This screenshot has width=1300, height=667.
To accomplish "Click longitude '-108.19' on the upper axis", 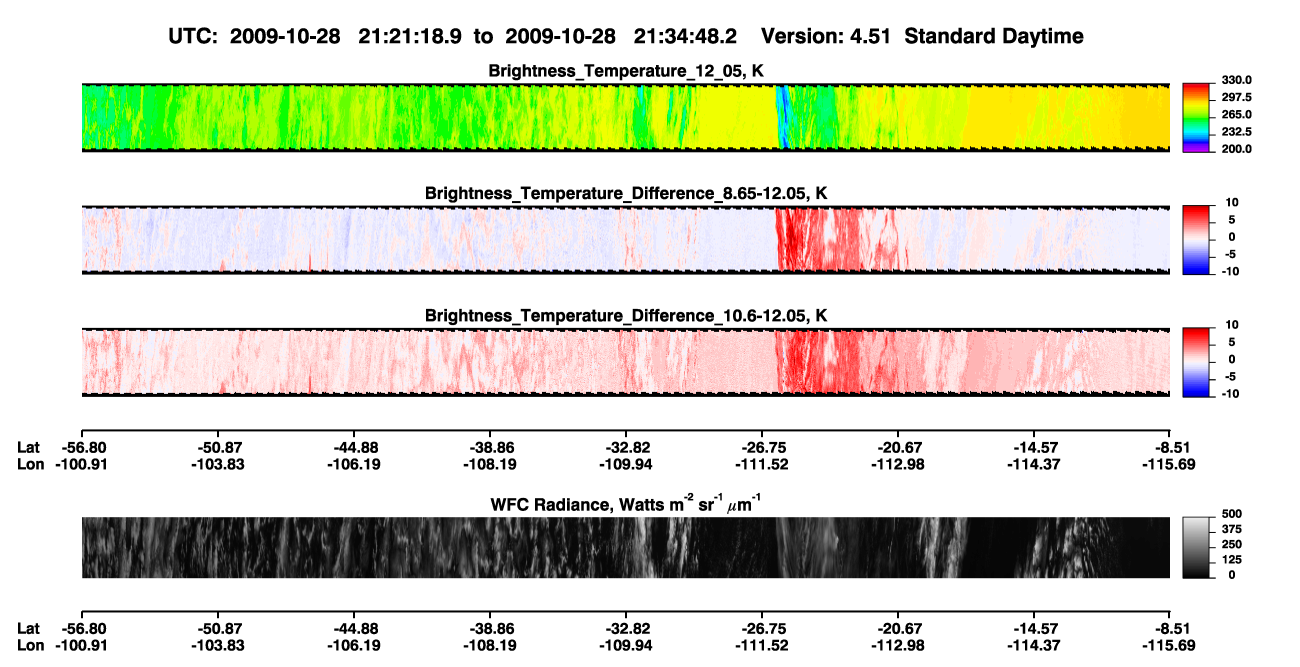I will [x=490, y=464].
